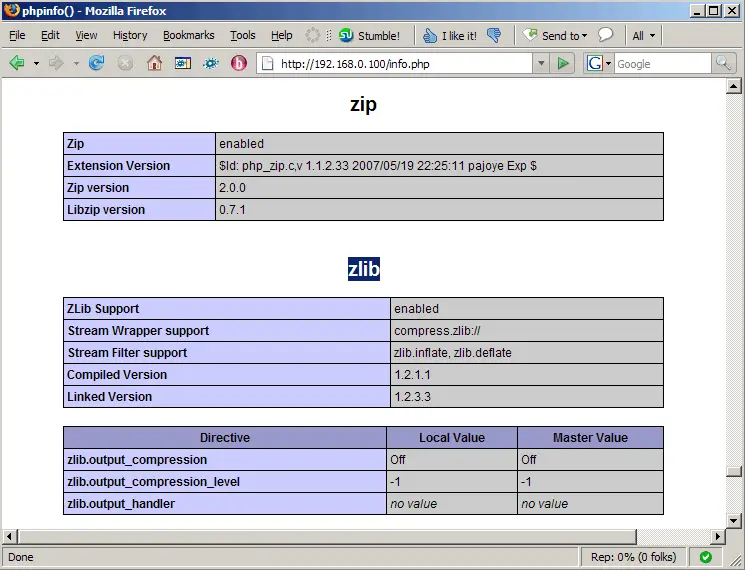The width and height of the screenshot is (745, 570).
Task: Open the Back button history dropdown arrow
Action: [x=36, y=63]
